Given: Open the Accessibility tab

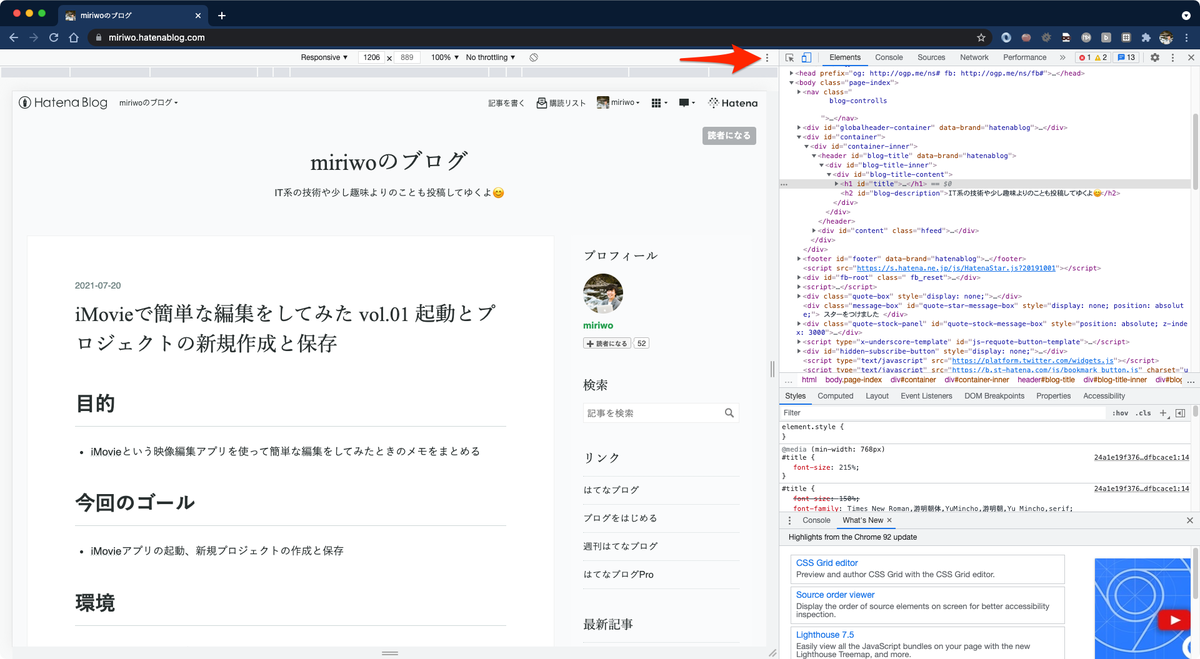Looking at the screenshot, I should pyautogui.click(x=1104, y=396).
